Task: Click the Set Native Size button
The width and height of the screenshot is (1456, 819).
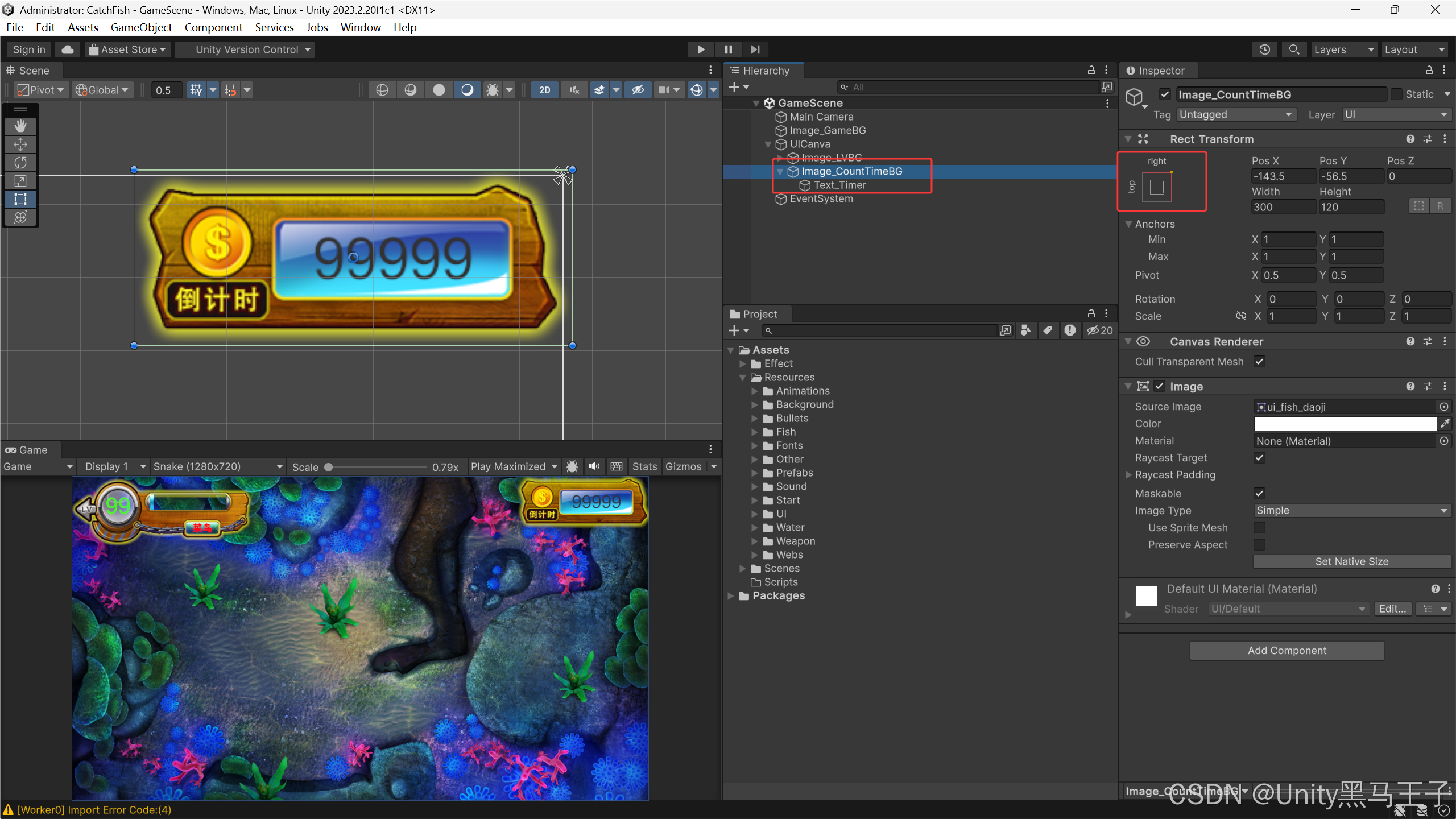Action: pos(1351,562)
